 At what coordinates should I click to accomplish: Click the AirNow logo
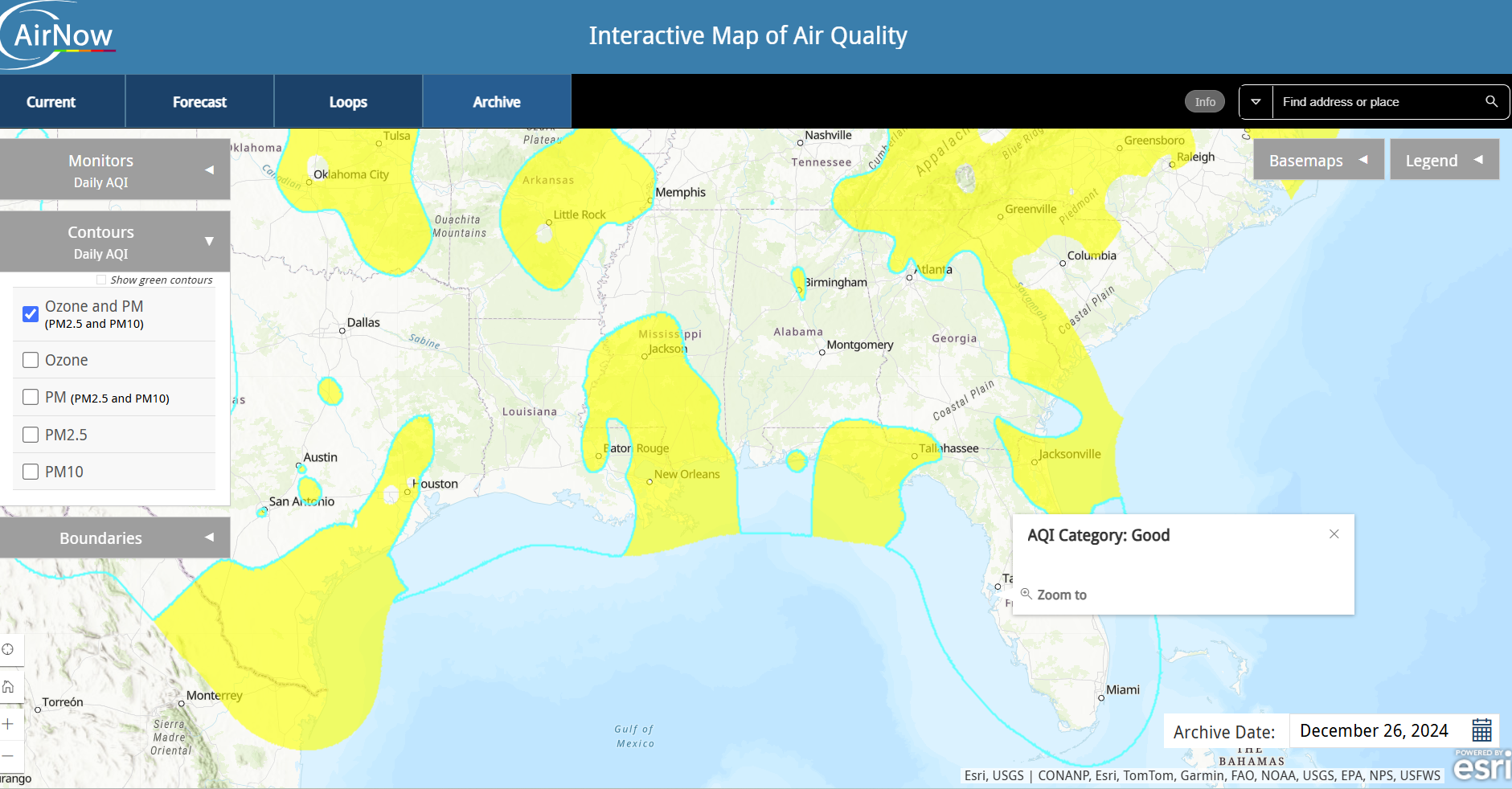(58, 35)
